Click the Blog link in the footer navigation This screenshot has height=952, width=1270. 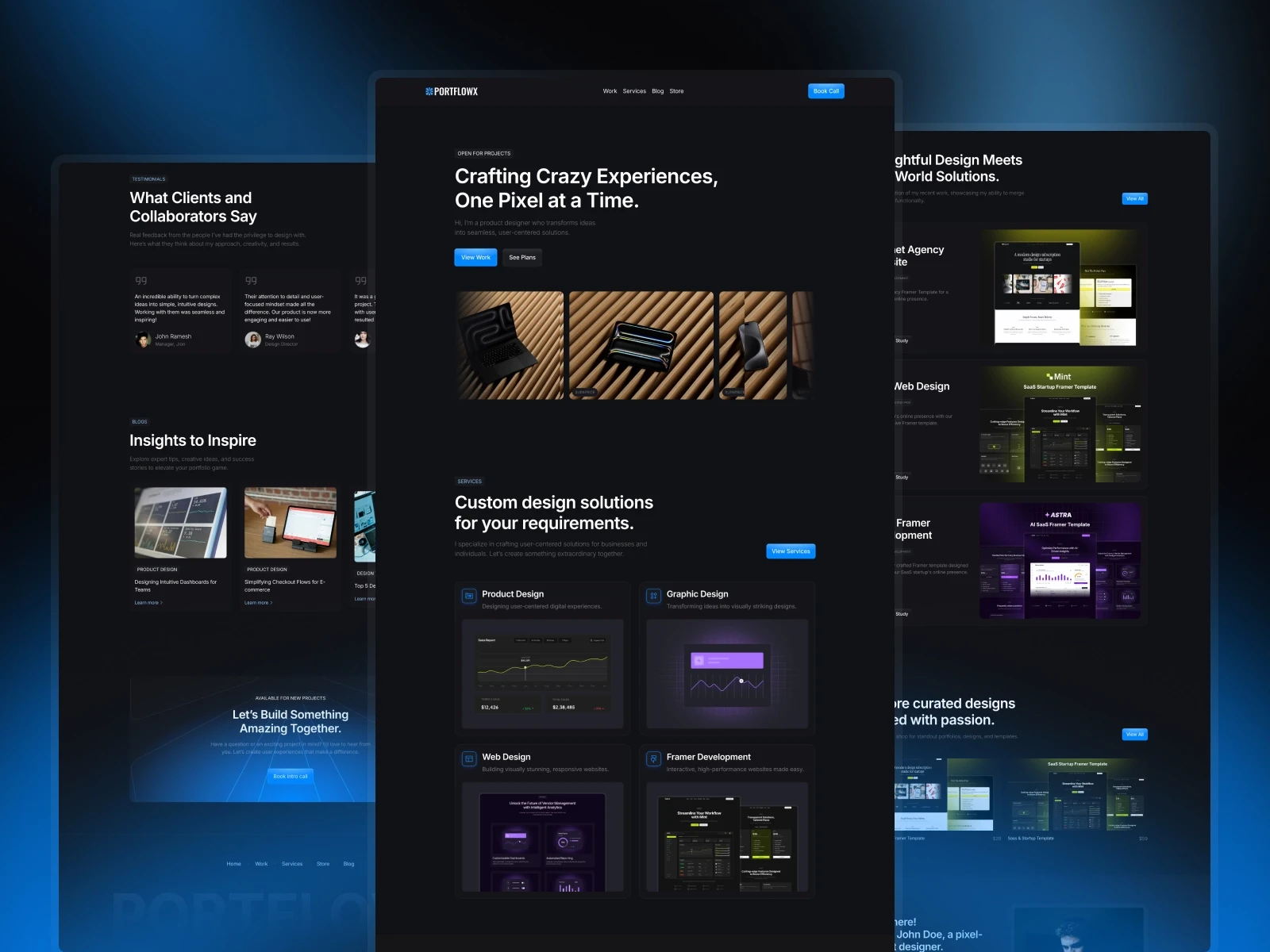click(x=348, y=863)
